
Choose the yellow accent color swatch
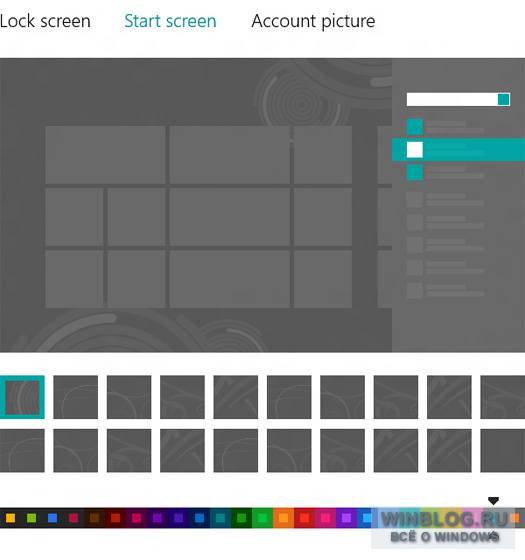(x=10, y=518)
